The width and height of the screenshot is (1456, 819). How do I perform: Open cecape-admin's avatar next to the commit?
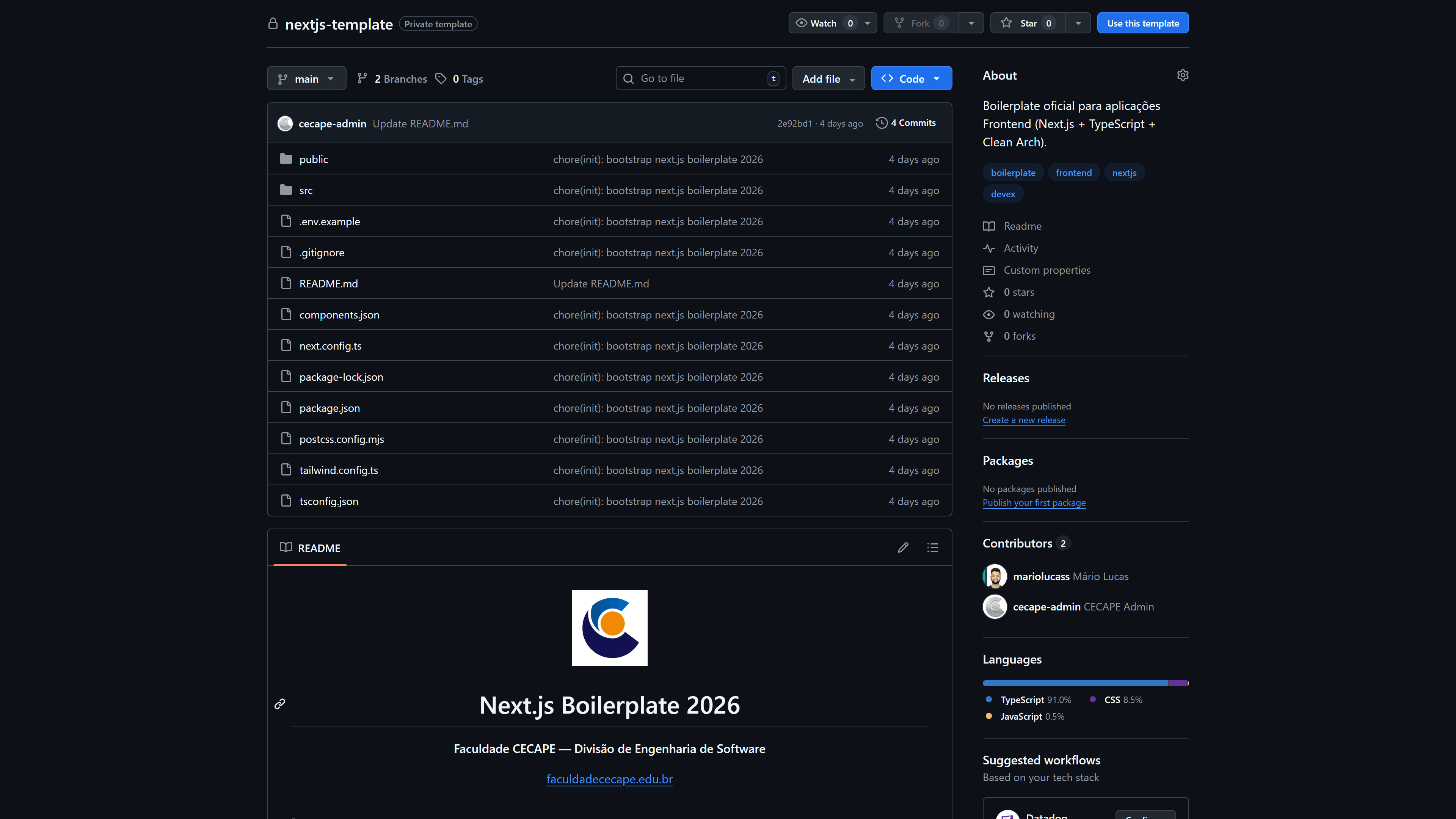[x=285, y=123]
